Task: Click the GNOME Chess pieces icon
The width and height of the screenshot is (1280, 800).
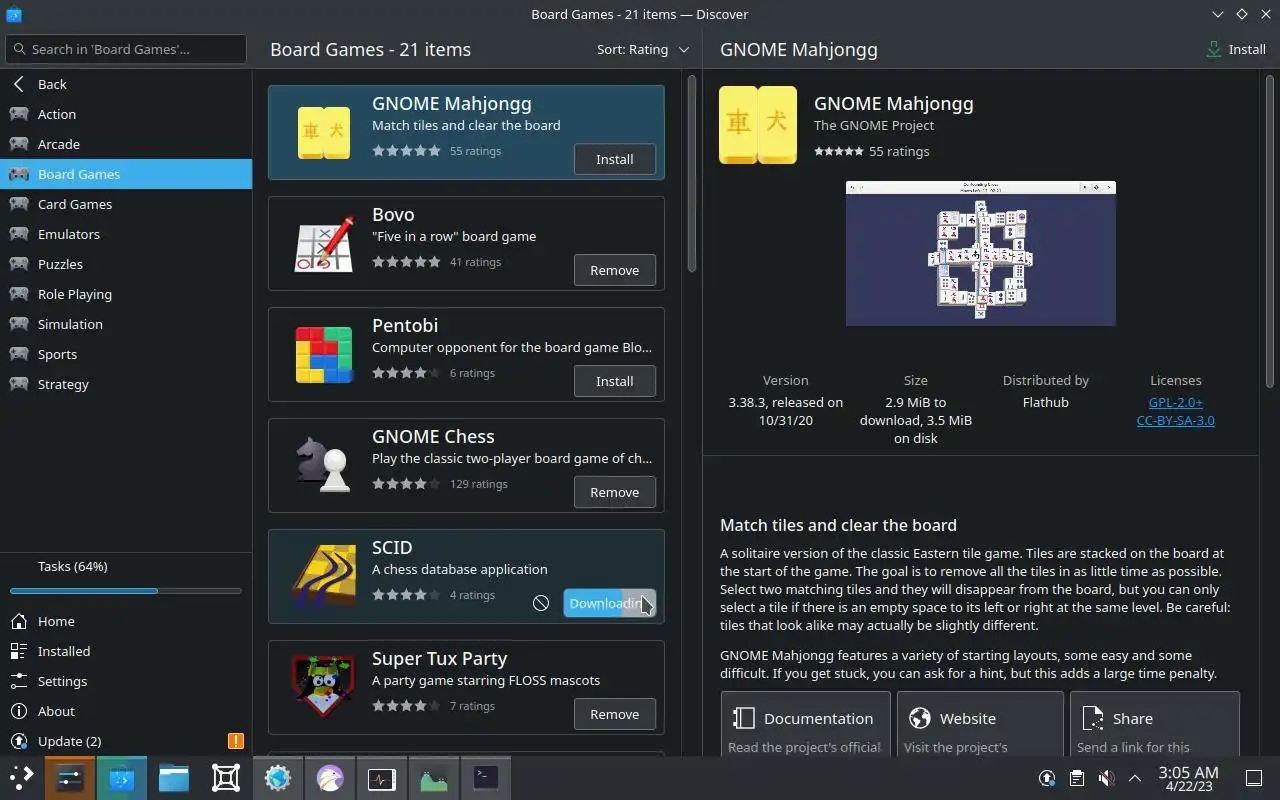Action: tap(324, 466)
